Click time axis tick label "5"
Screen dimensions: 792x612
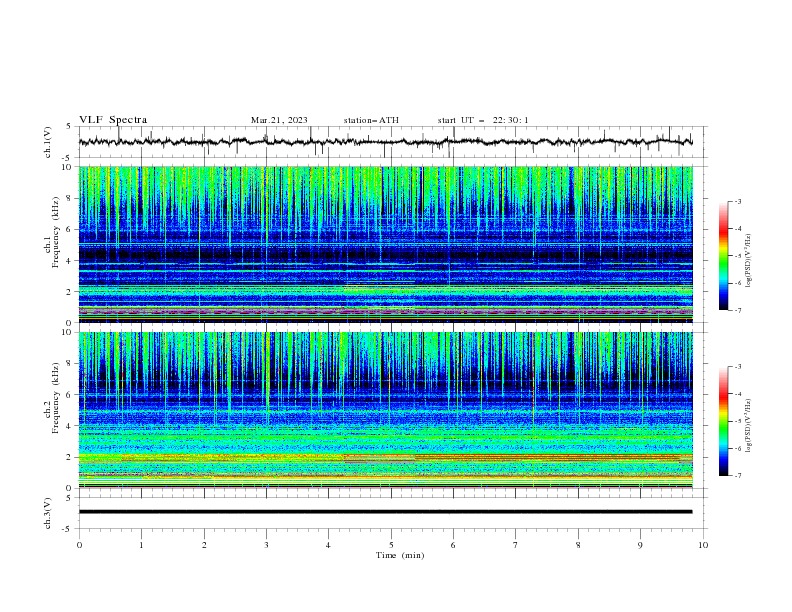391,545
